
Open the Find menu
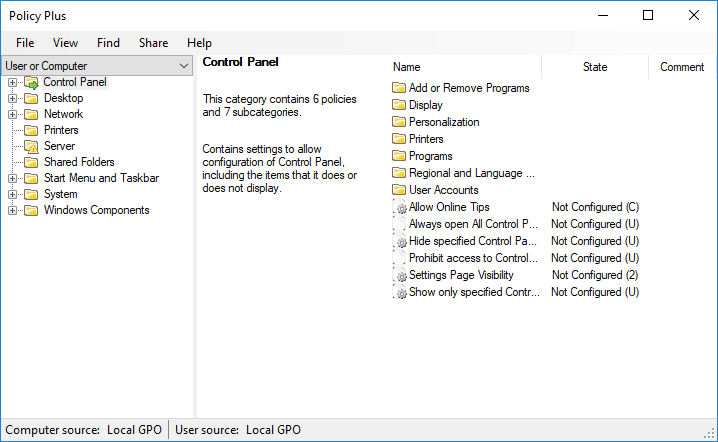pyautogui.click(x=108, y=43)
